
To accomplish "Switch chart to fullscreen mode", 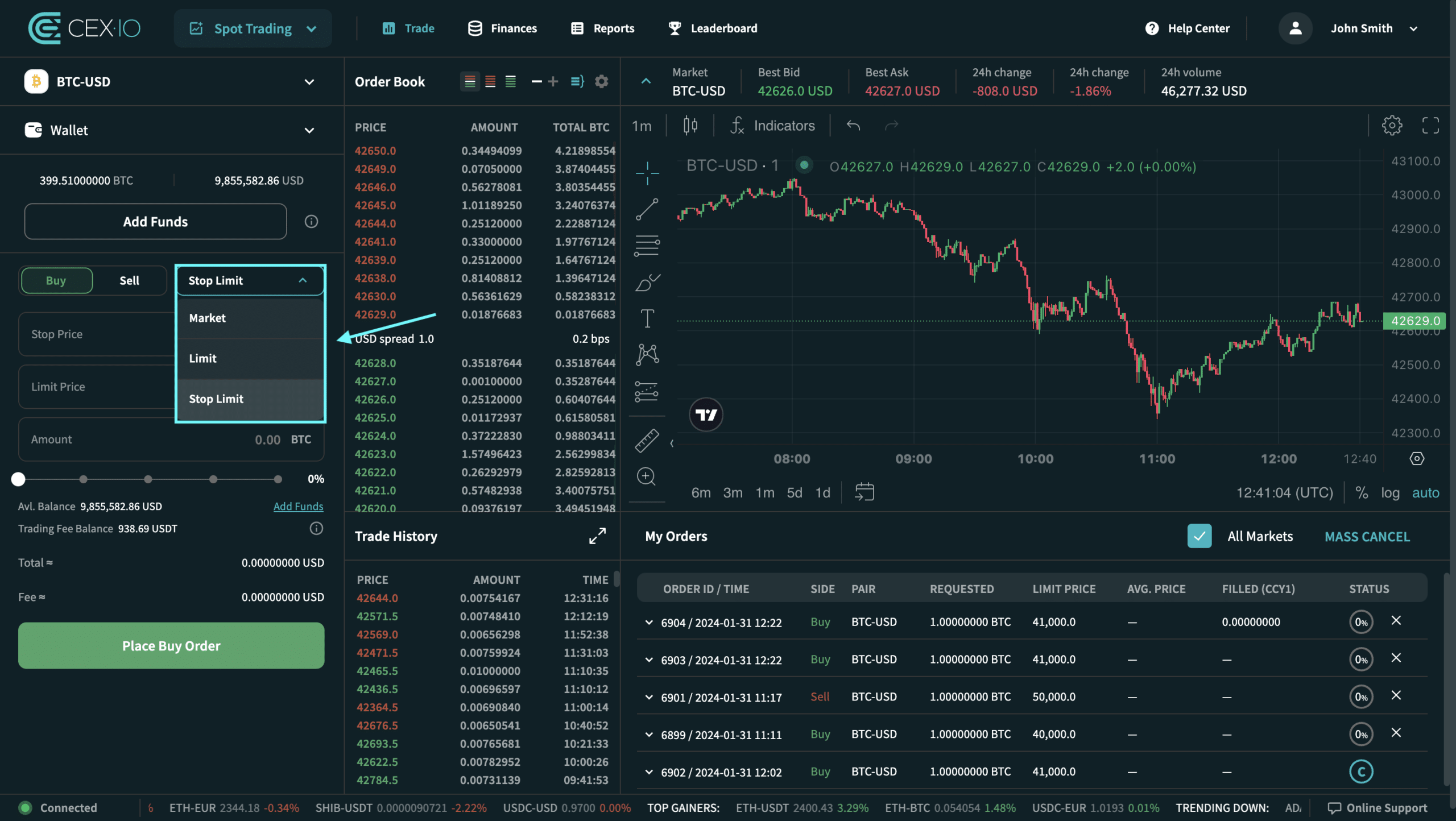I will click(1430, 126).
